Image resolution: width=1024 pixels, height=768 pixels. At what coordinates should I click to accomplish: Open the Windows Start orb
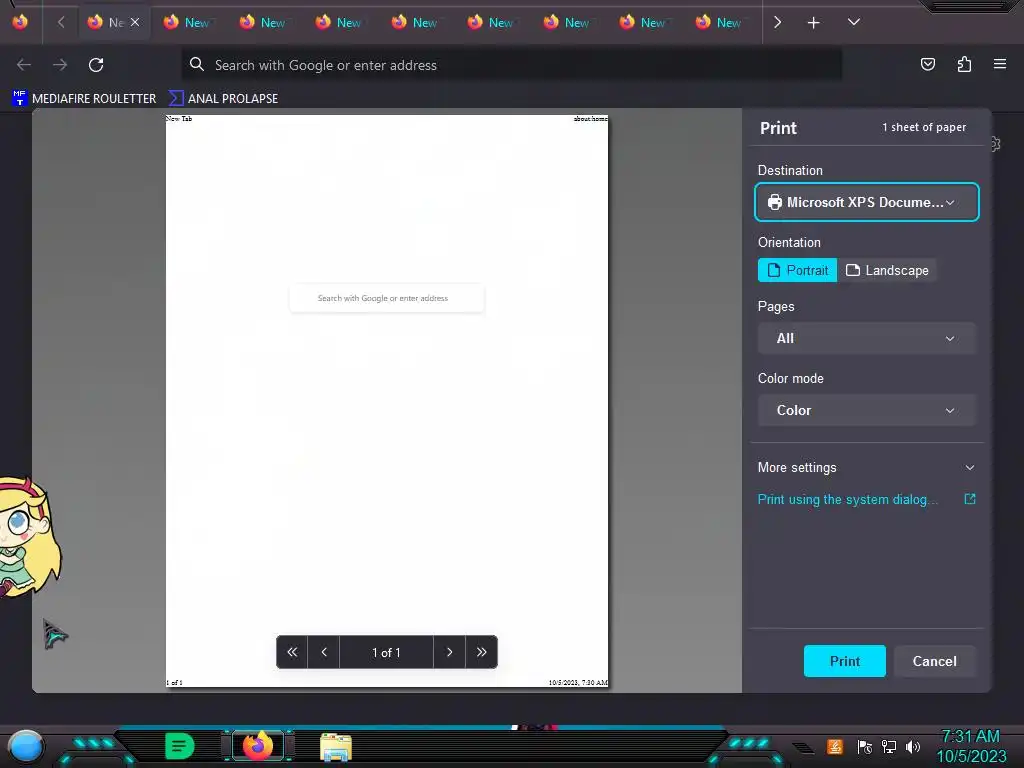coord(26,746)
